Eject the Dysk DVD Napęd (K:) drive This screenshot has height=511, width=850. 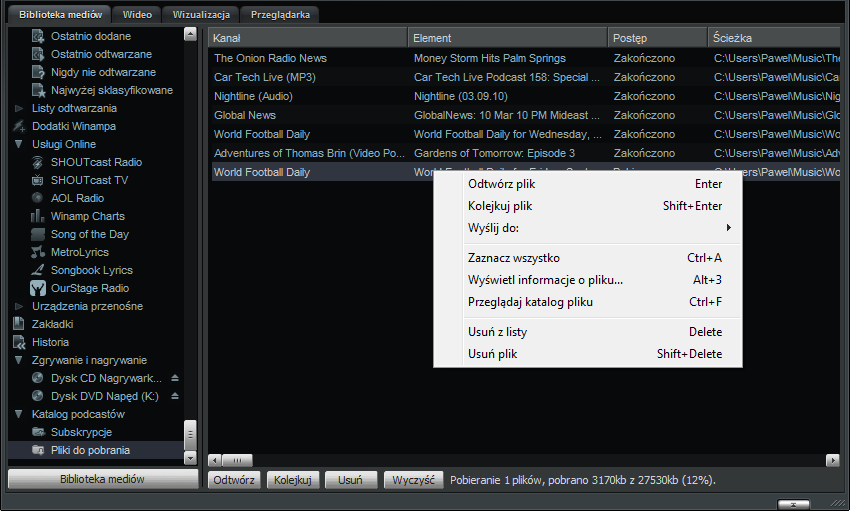coord(175,396)
